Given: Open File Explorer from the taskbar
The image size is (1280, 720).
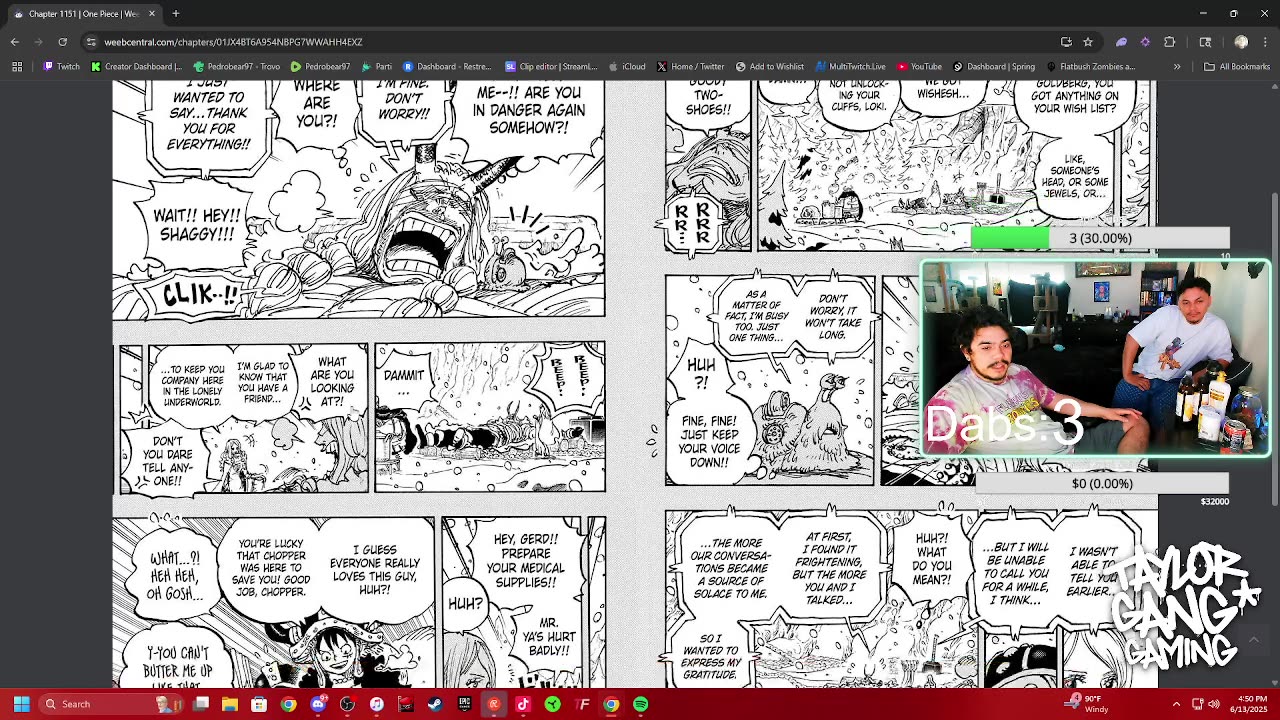Looking at the screenshot, I should click(230, 704).
